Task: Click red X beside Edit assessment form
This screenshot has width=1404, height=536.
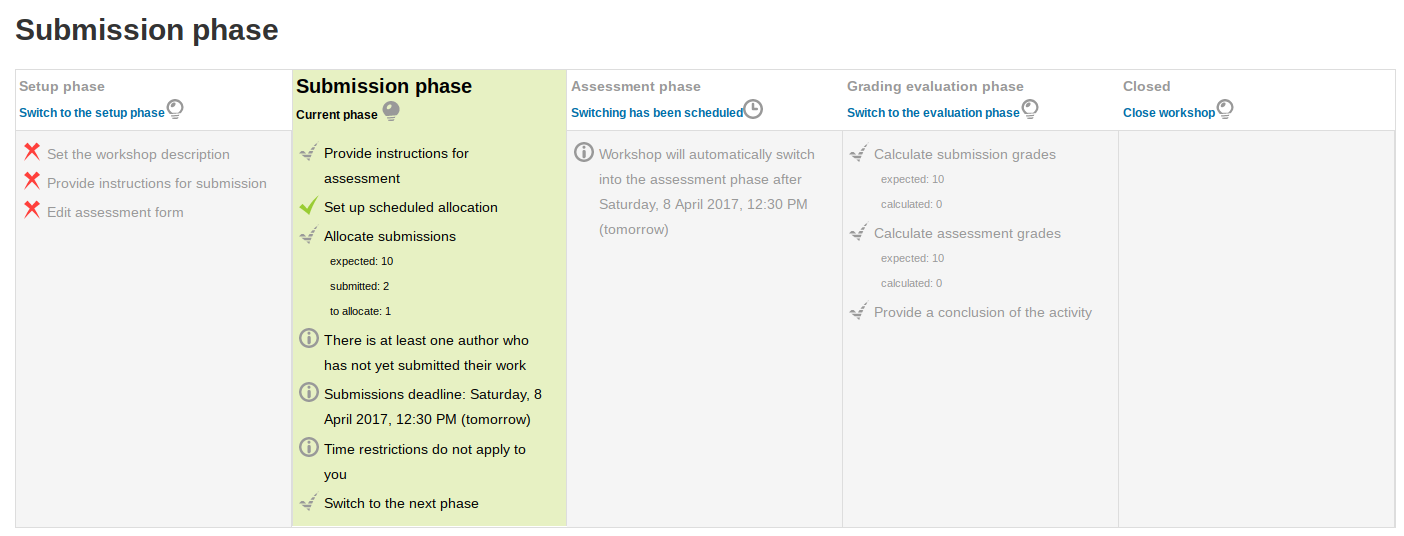Action: pos(32,210)
